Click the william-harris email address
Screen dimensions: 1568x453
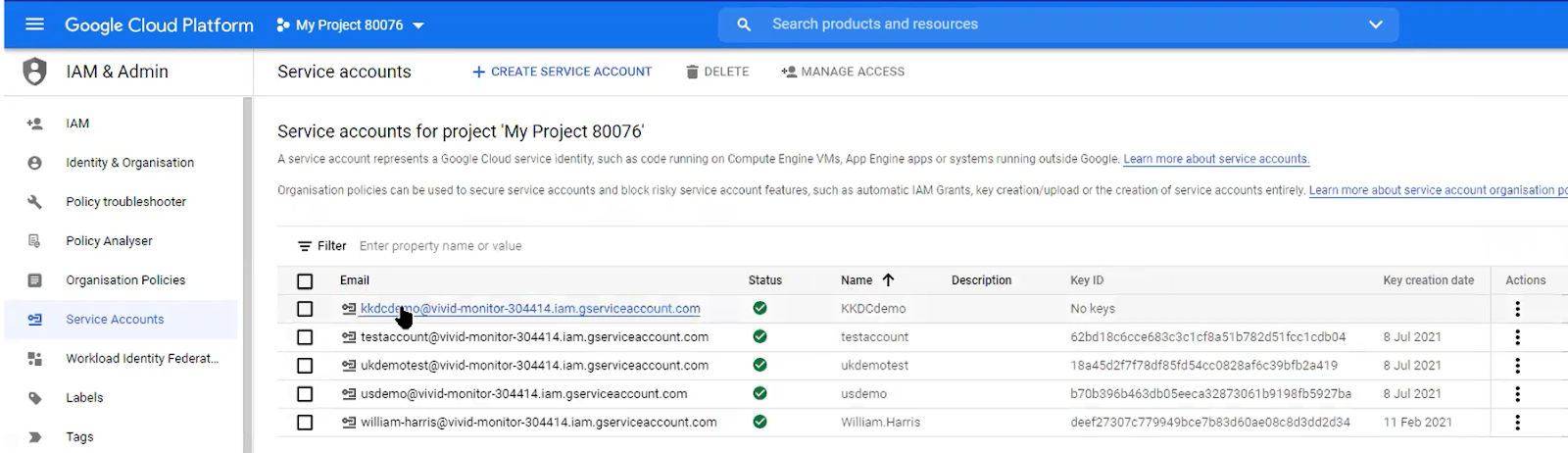[x=539, y=422]
